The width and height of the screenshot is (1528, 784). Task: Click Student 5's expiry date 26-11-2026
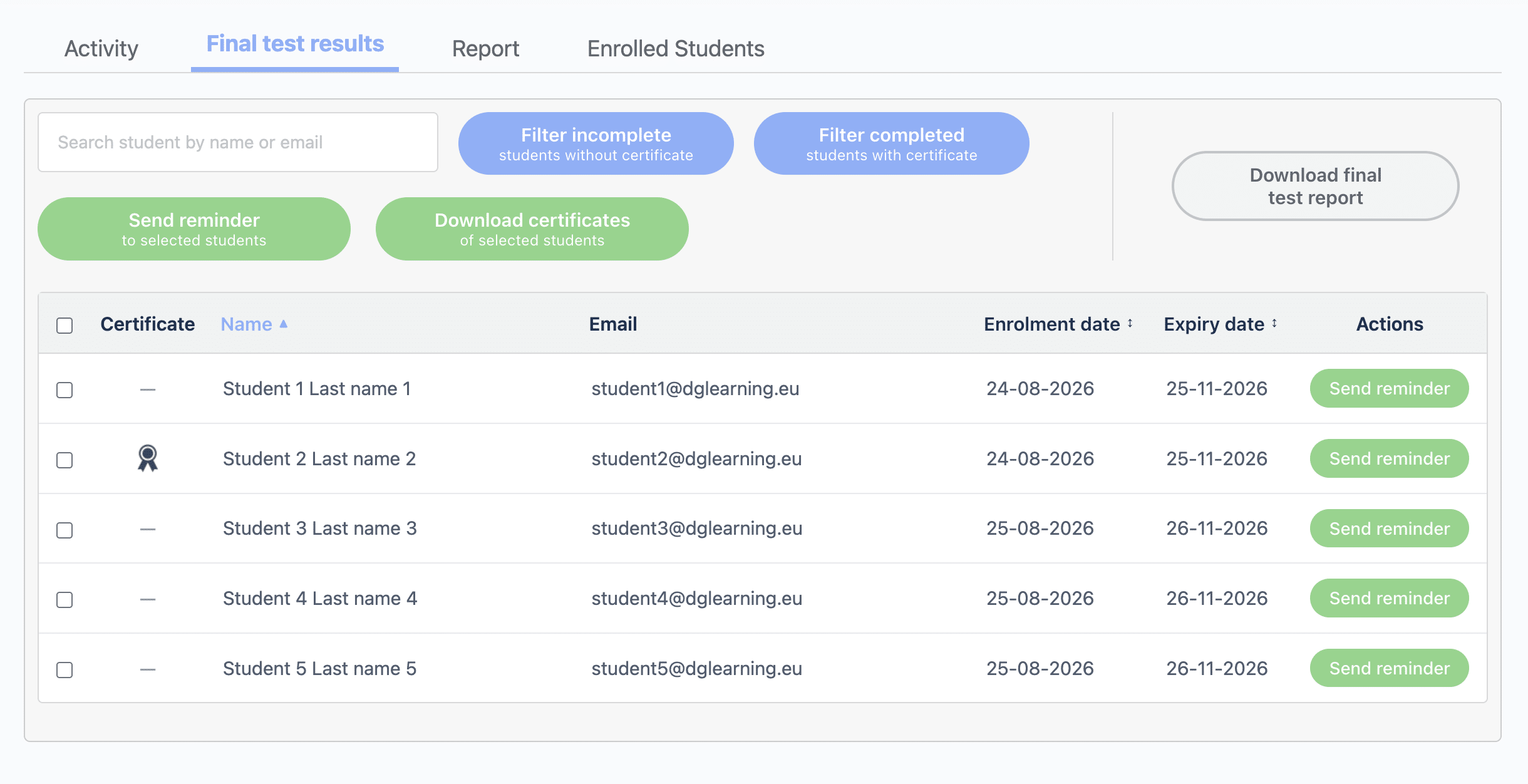[1217, 669]
